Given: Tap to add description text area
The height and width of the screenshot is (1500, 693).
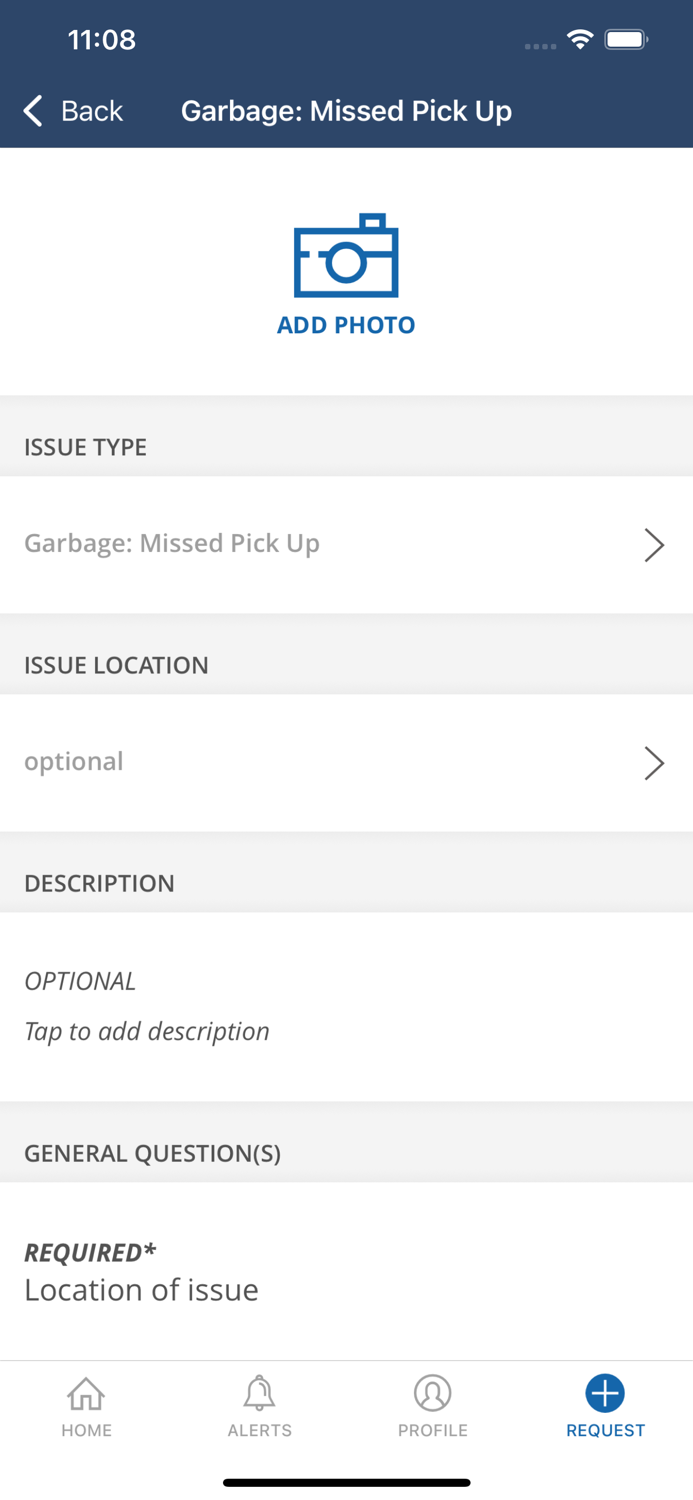Looking at the screenshot, I should click(346, 1006).
